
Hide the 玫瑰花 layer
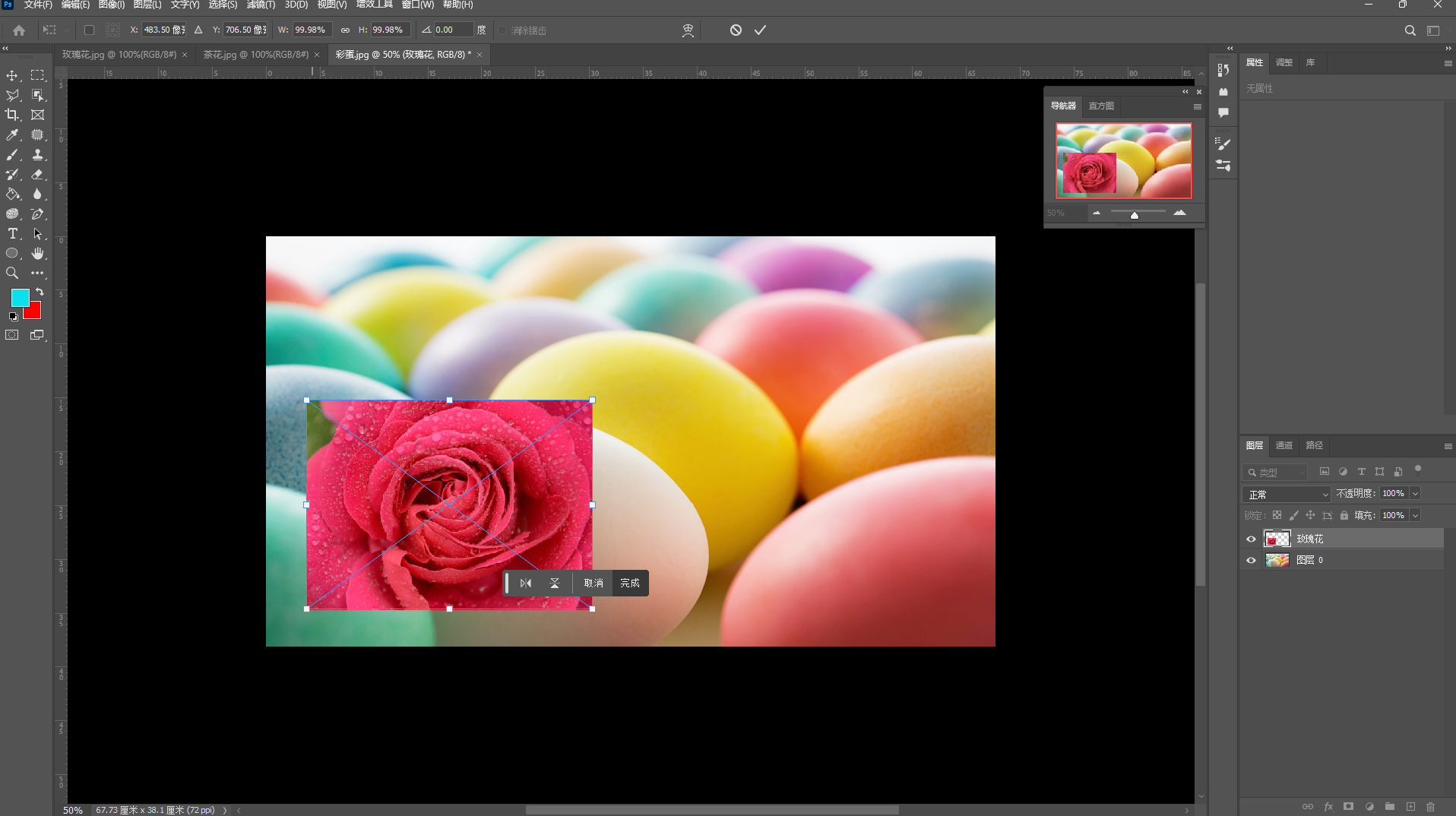1251,539
